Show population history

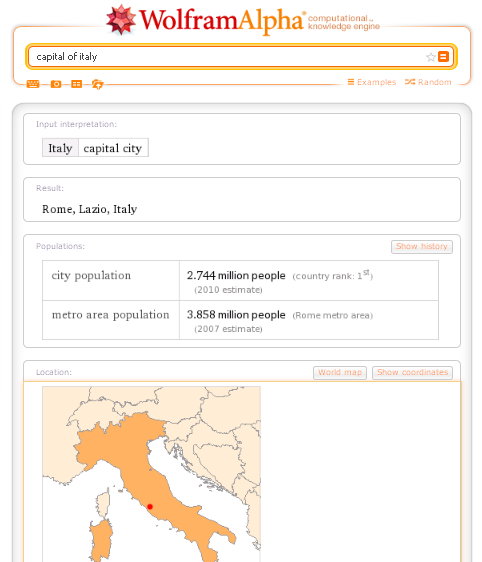coord(422,247)
